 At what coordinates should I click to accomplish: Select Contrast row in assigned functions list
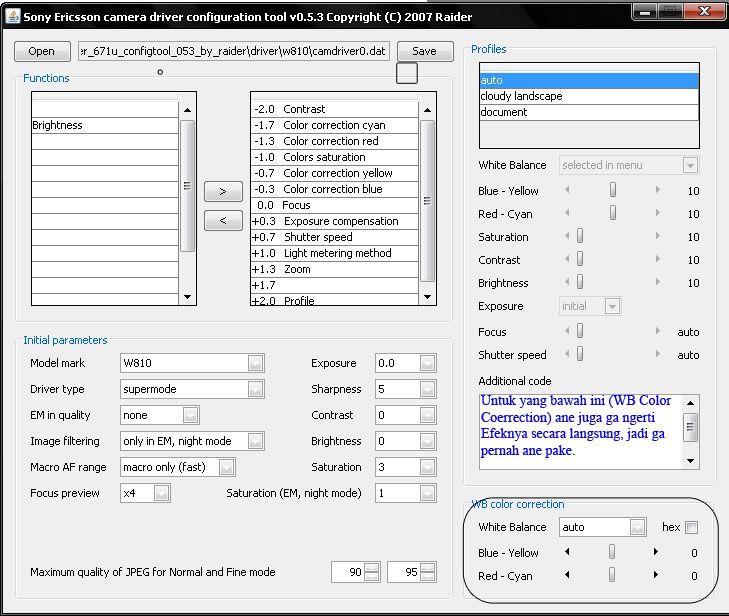pyautogui.click(x=334, y=109)
